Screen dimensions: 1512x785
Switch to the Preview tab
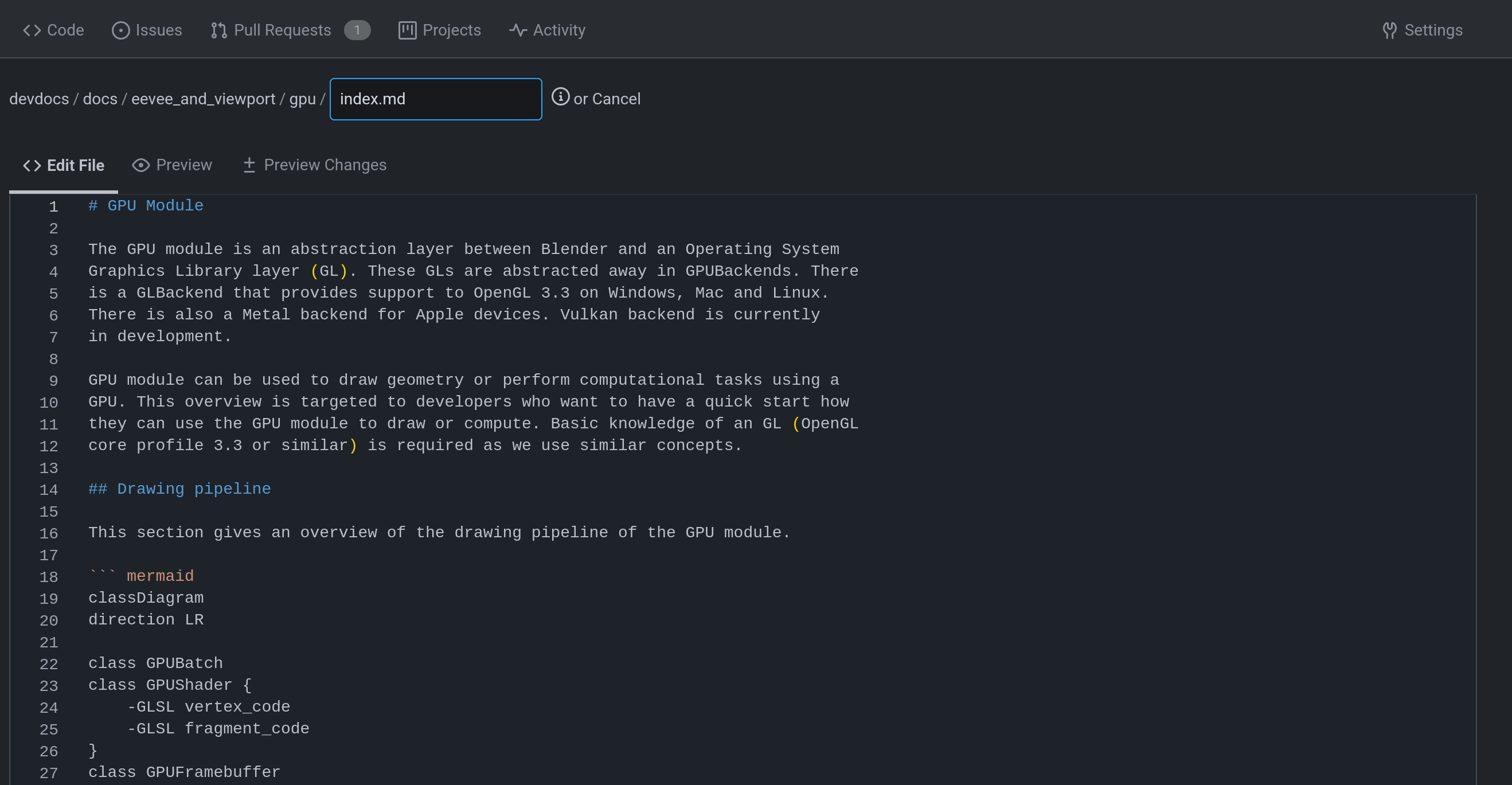pos(172,165)
